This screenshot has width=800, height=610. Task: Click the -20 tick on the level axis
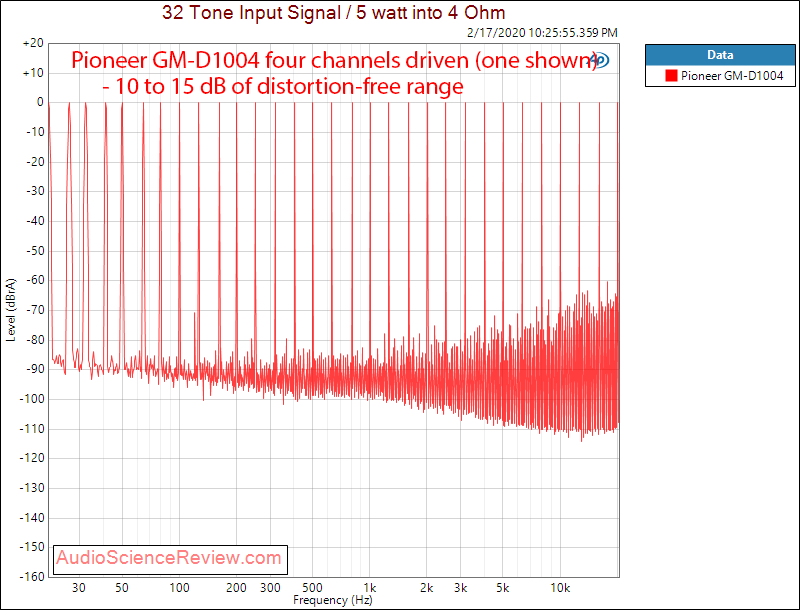(x=35, y=162)
